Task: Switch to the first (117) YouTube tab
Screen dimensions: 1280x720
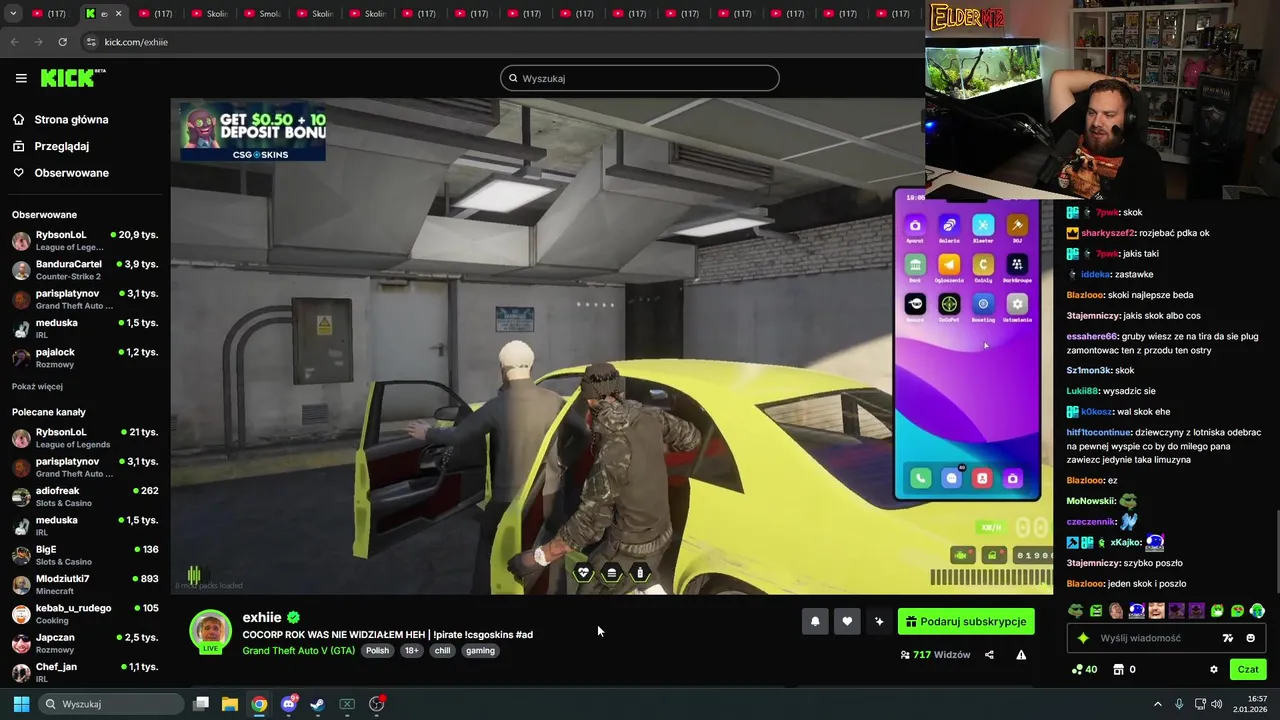Action: coord(49,14)
